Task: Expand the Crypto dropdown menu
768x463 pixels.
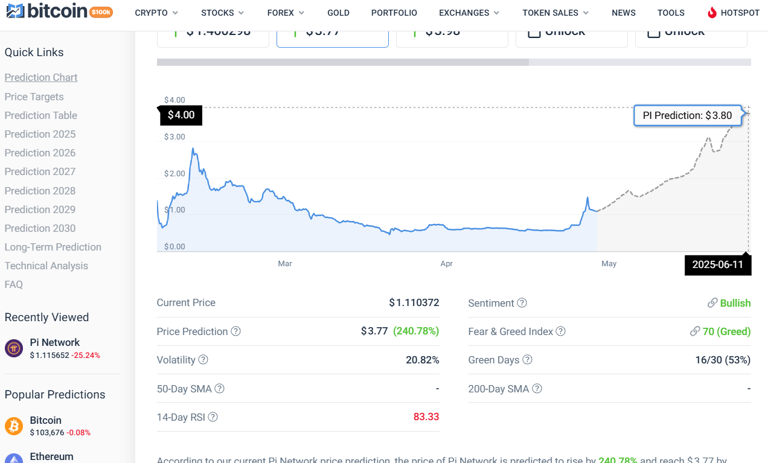Action: [156, 13]
